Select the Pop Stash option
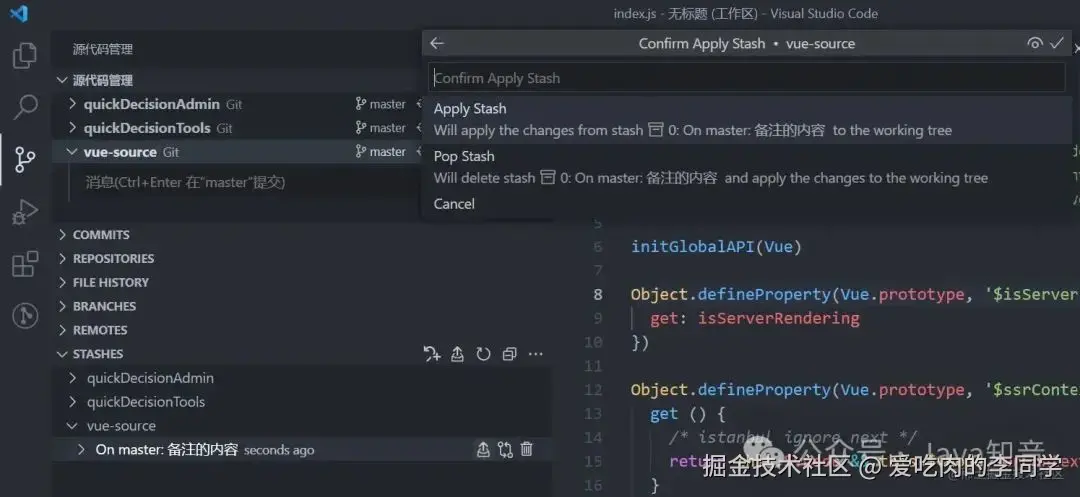The width and height of the screenshot is (1080, 497). (747, 167)
